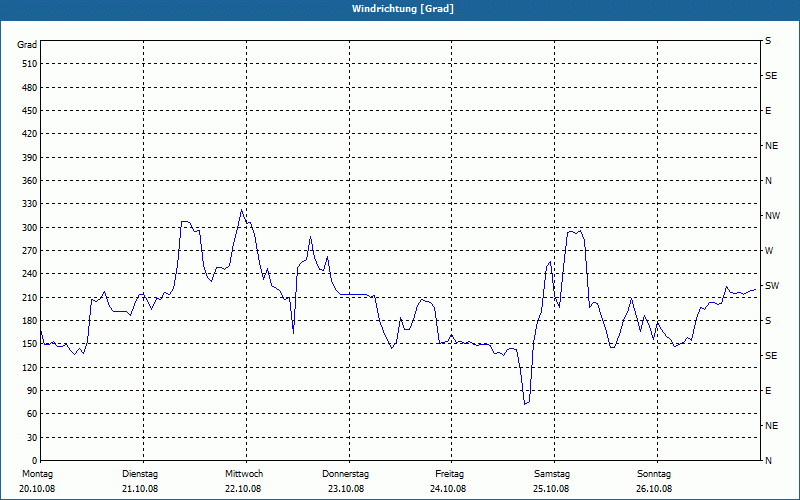Click the 23.10.08 date label
800x500 pixels.
point(346,489)
